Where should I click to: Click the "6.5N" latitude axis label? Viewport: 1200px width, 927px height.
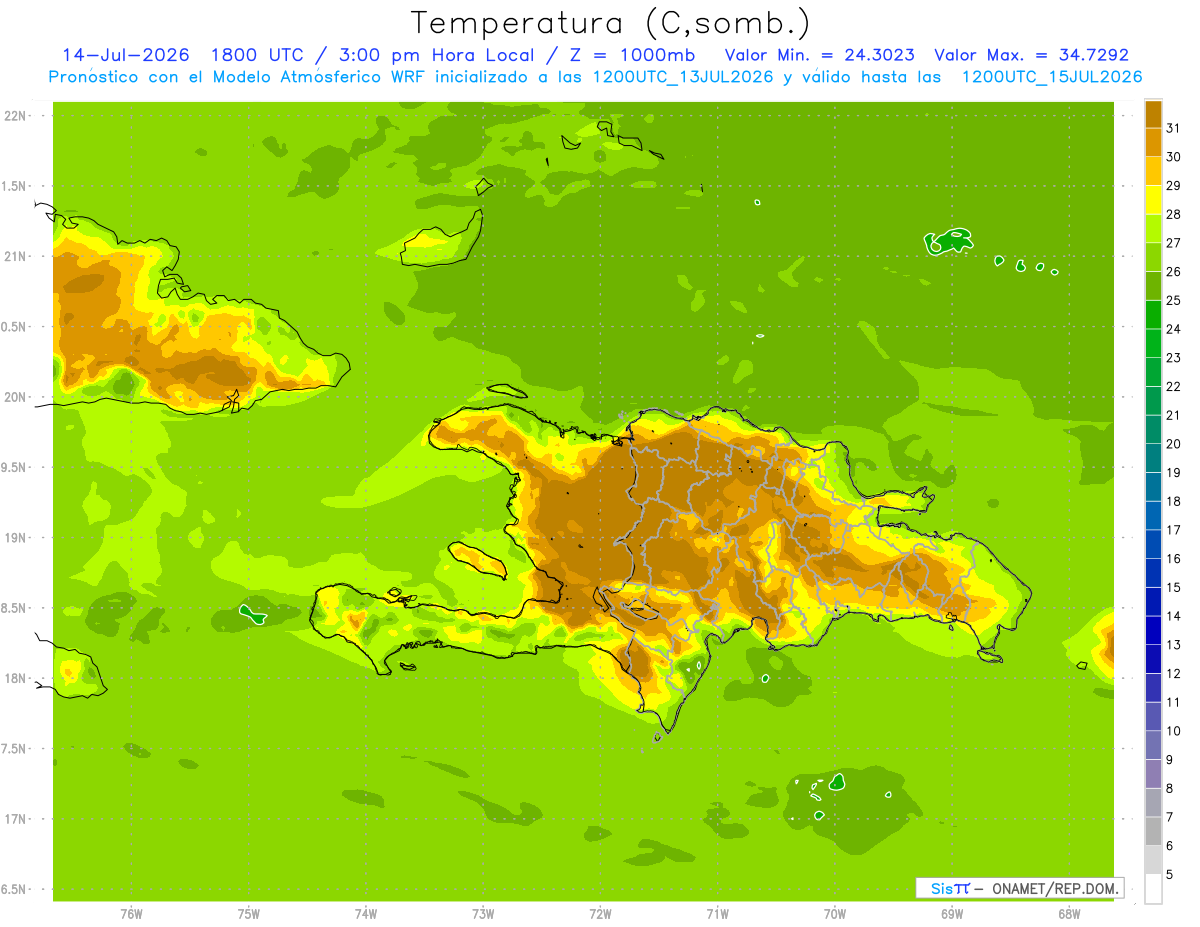[x=15, y=890]
